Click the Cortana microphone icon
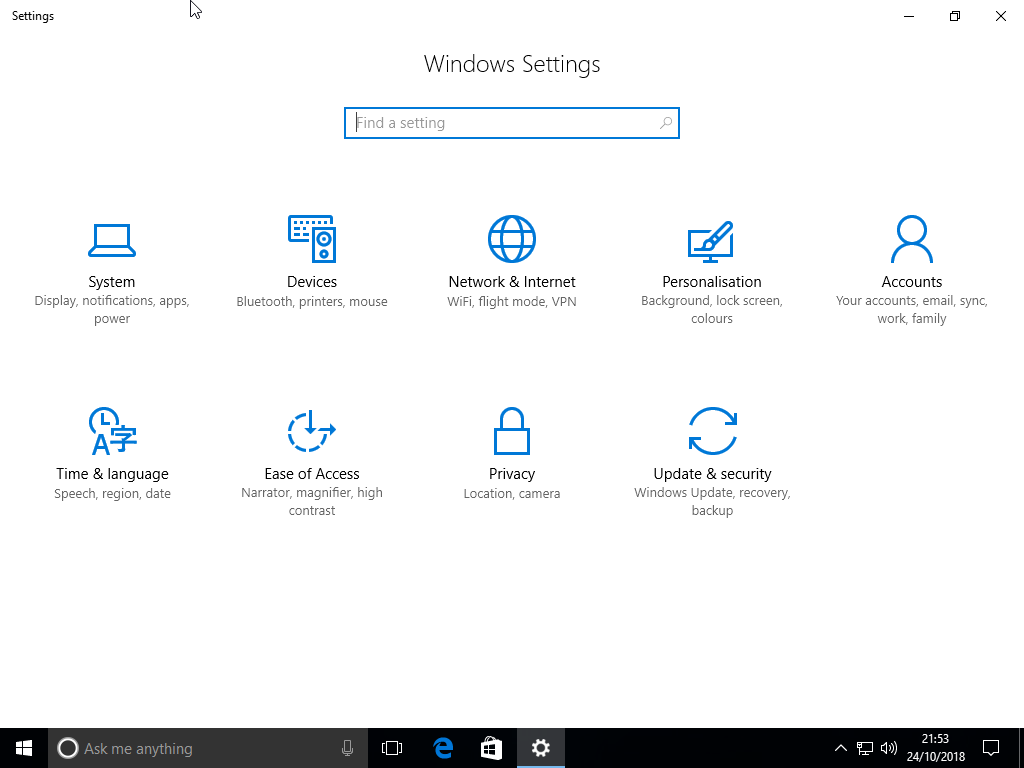This screenshot has width=1024, height=768. click(347, 748)
